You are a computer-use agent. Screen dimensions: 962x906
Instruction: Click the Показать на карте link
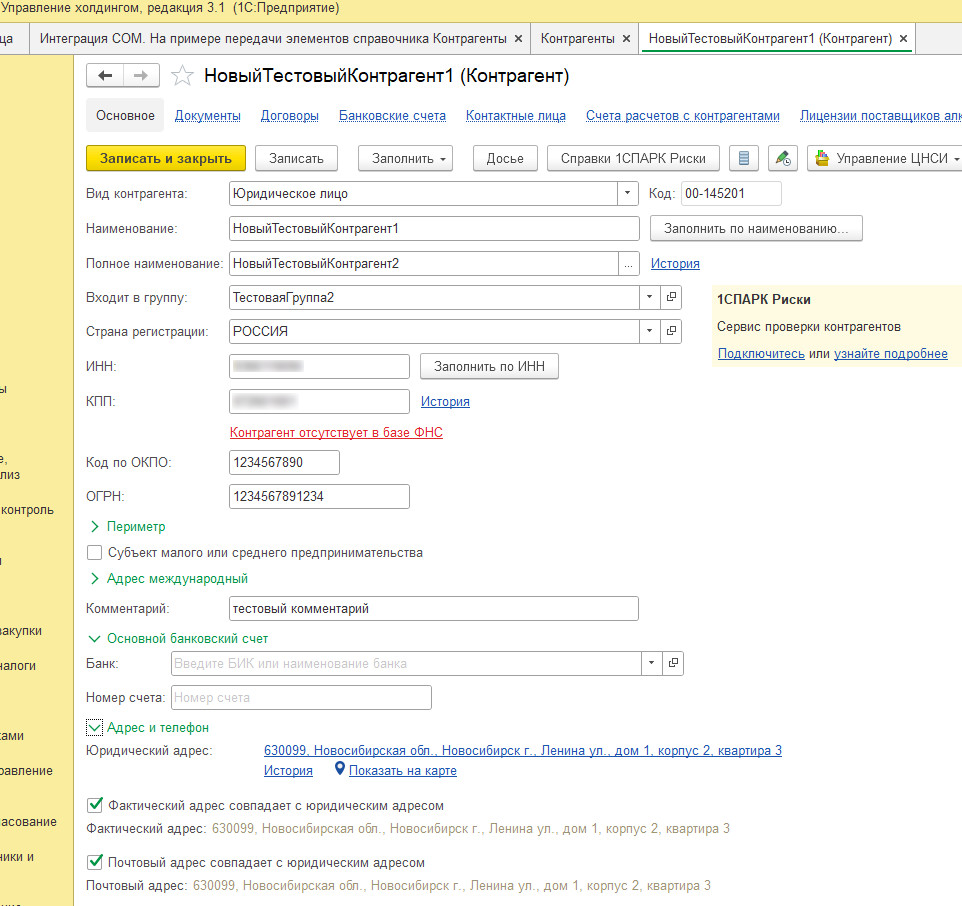pyautogui.click(x=402, y=770)
